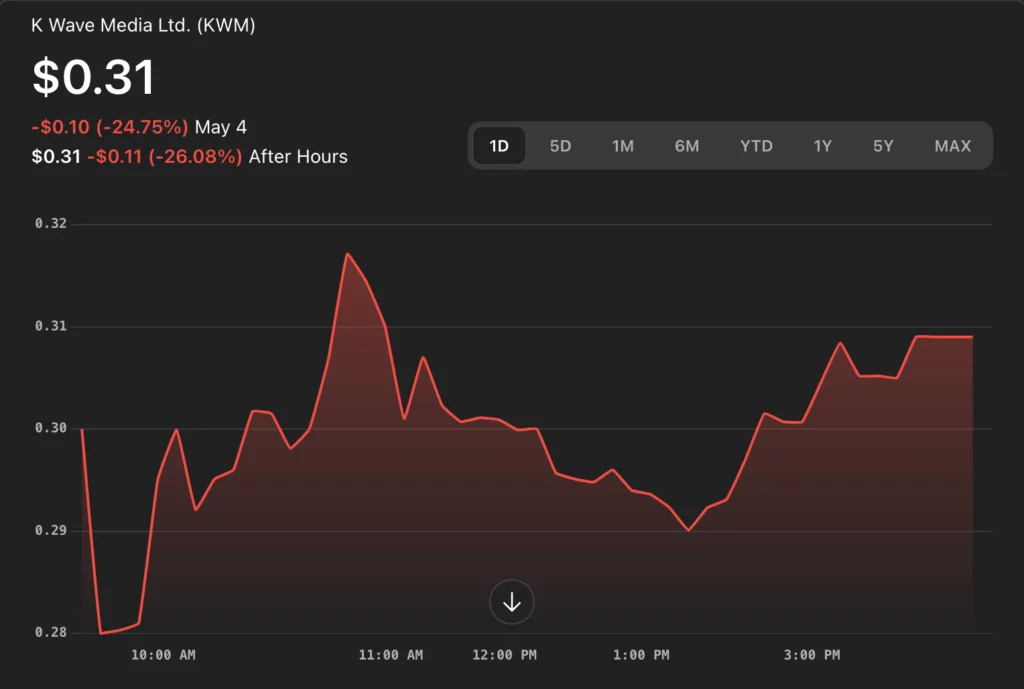The width and height of the screenshot is (1024, 689).
Task: Click the chart's highest price peak
Action: point(347,254)
